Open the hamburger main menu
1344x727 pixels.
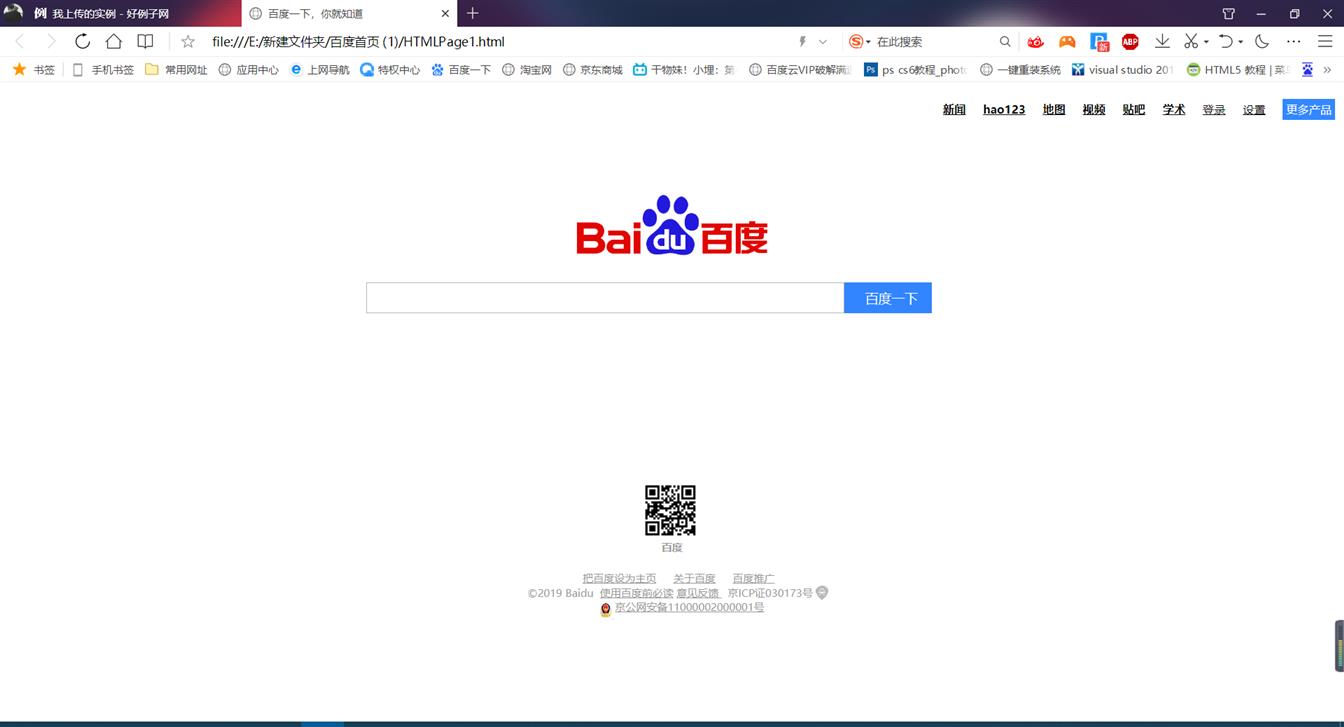[1325, 41]
